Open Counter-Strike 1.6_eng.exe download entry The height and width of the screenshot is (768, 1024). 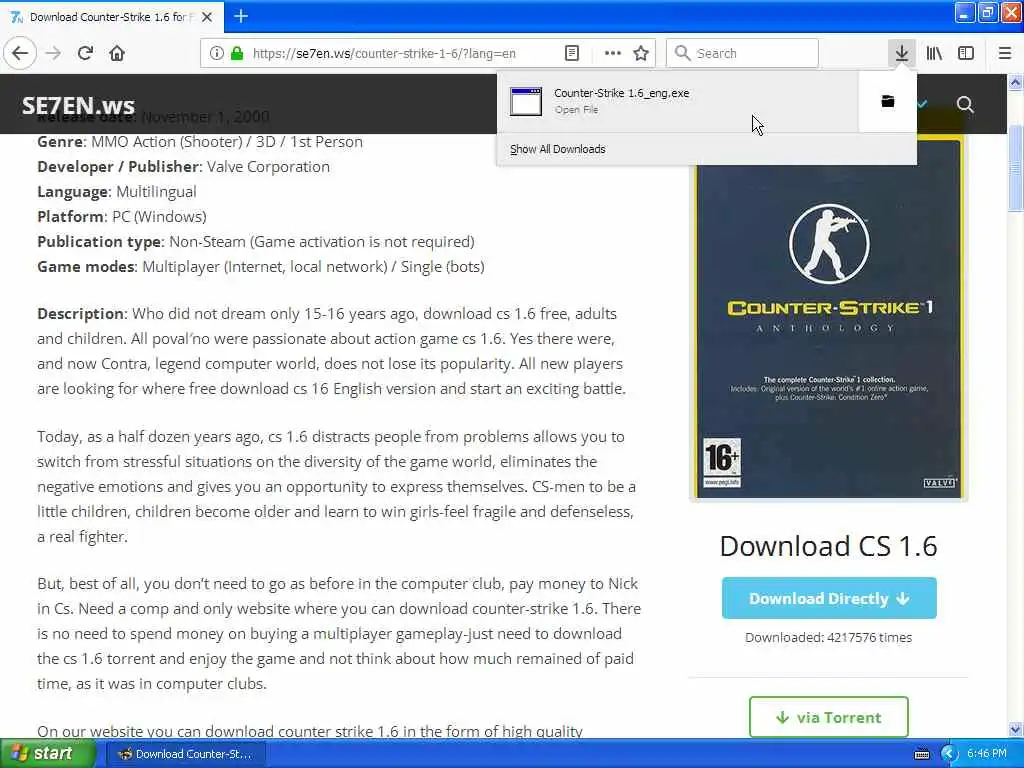[677, 101]
